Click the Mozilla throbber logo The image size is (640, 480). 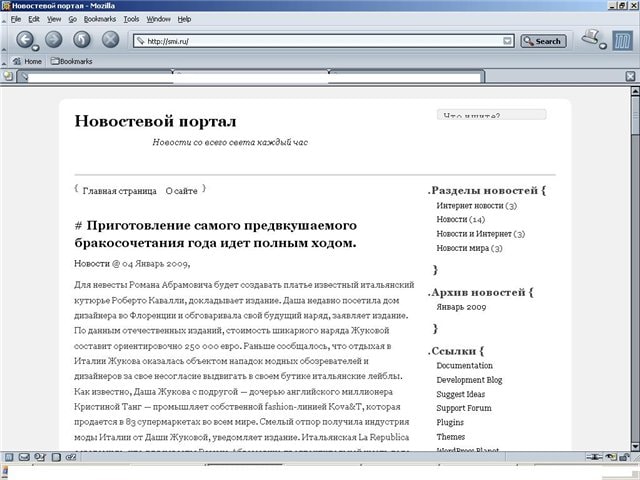point(623,41)
